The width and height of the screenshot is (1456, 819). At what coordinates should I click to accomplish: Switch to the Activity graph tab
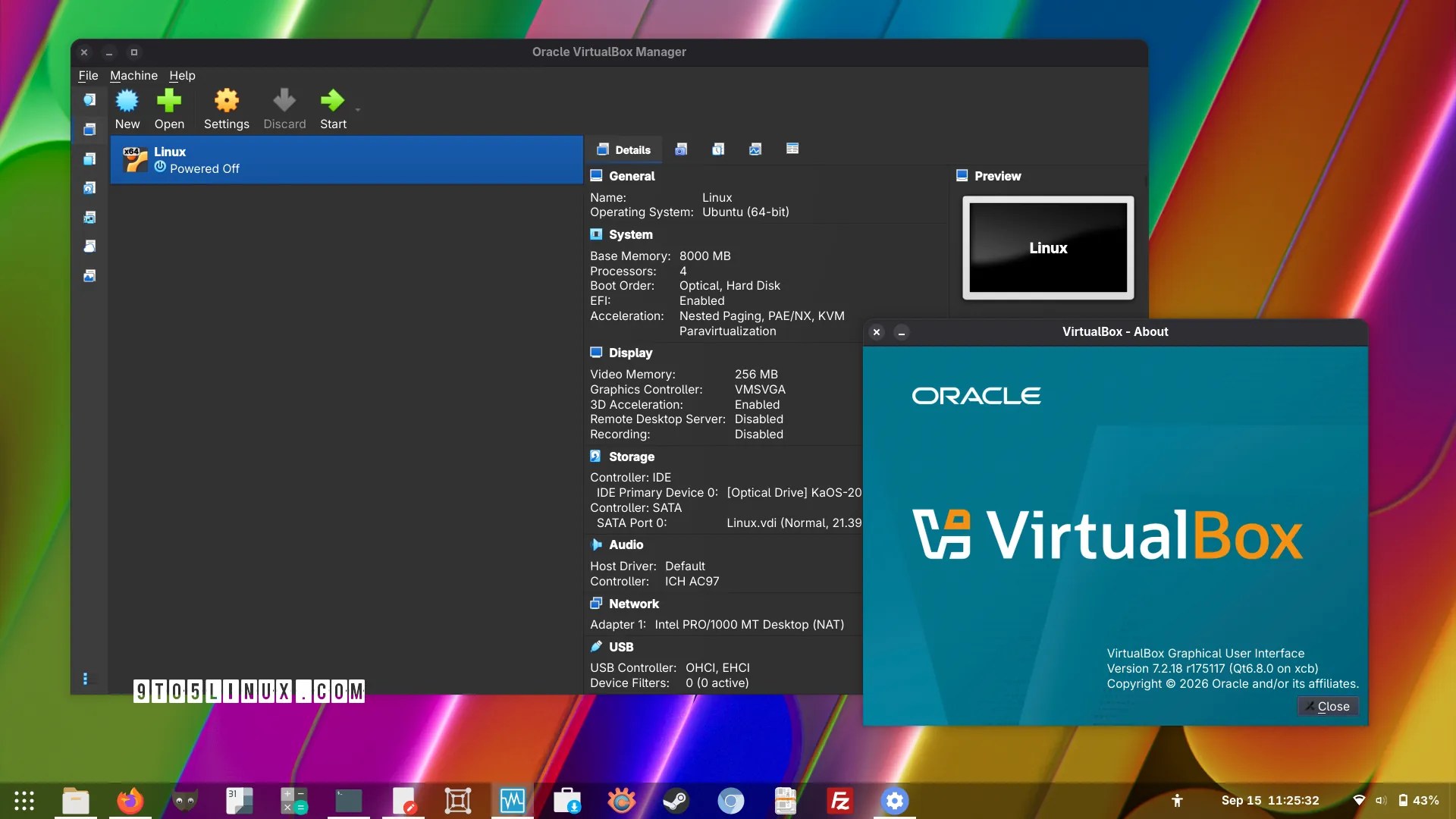(x=755, y=149)
